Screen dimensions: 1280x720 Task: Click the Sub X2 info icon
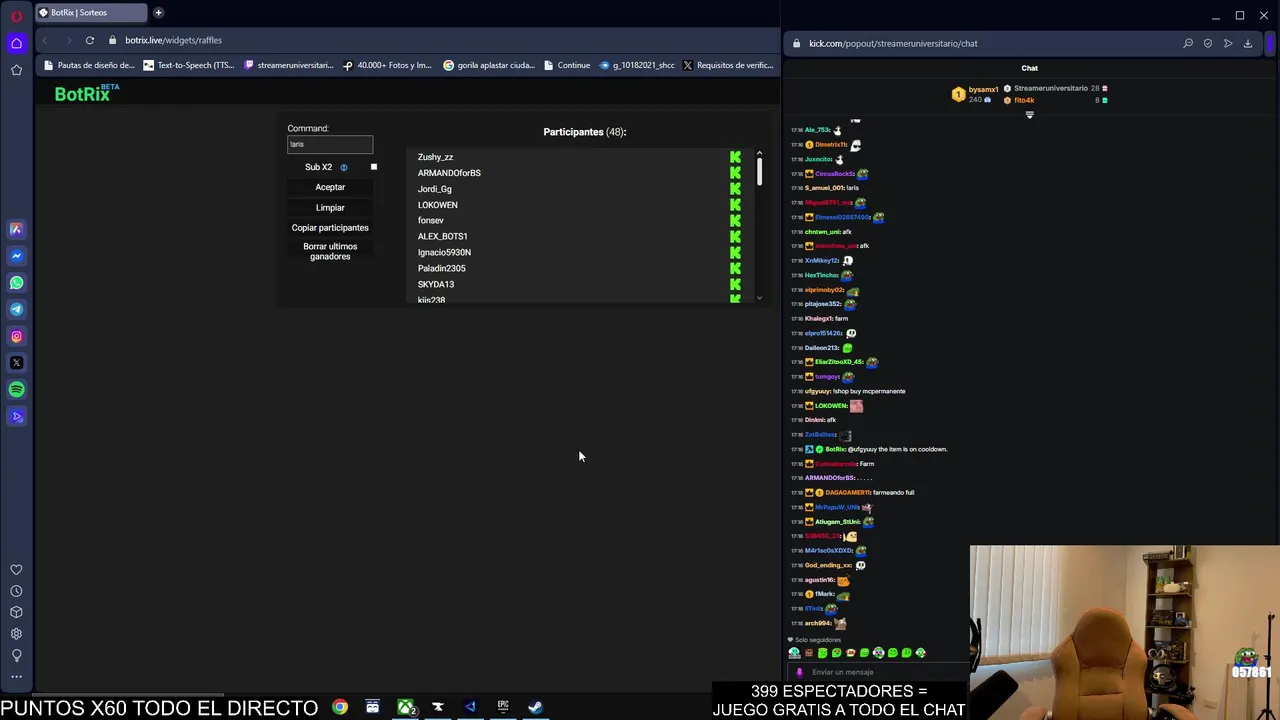click(343, 167)
